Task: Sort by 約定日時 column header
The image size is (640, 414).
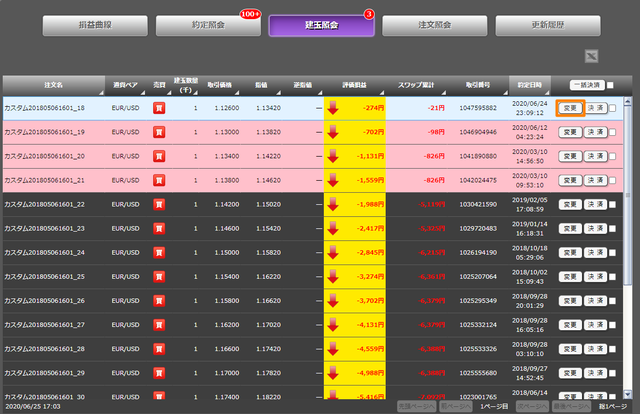Action: coord(529,85)
